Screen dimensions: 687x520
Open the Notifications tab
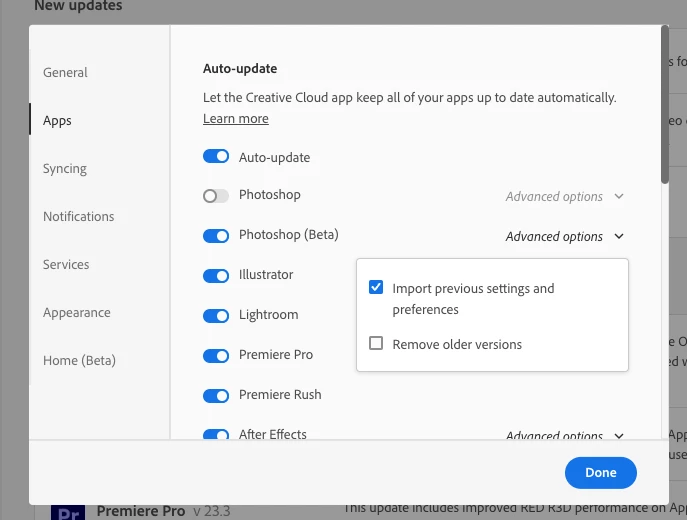[78, 216]
